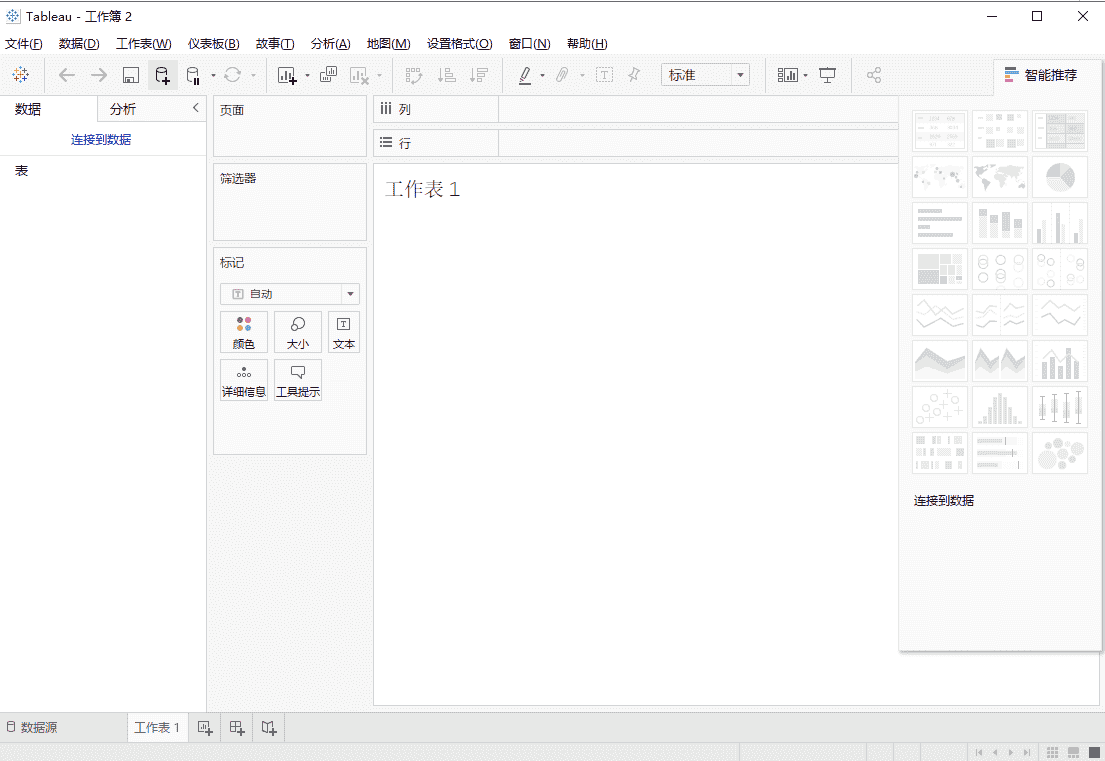Add a new dashboard from bottom tabs
Screen dimensions: 1105x761
pyautogui.click(x=237, y=728)
